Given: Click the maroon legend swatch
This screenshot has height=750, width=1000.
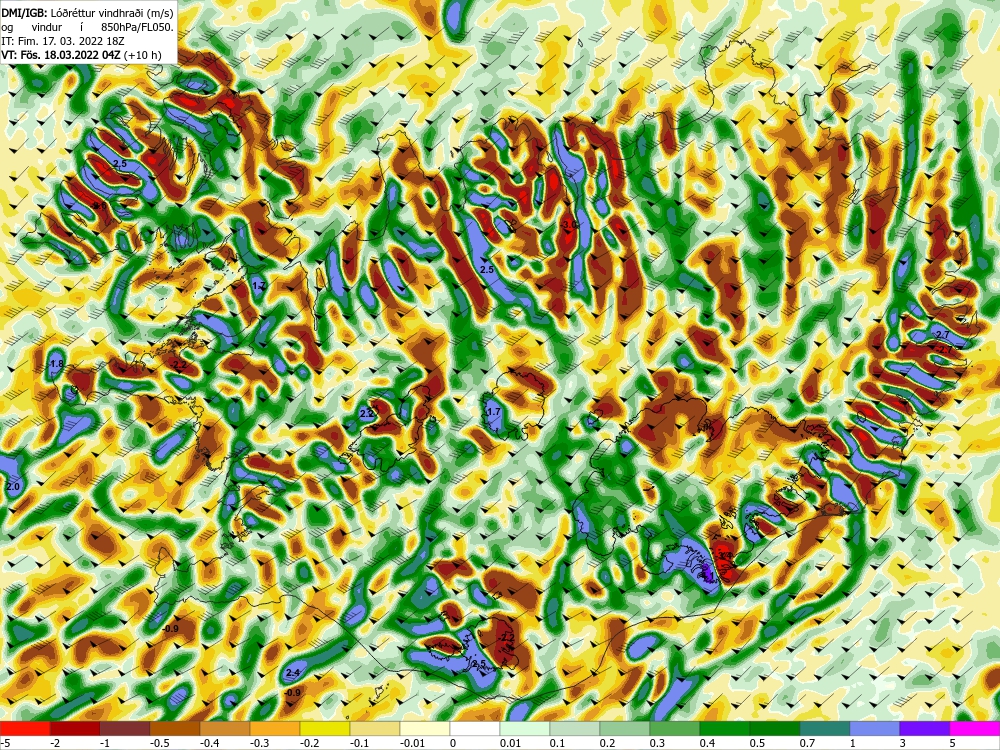Looking at the screenshot, I should pos(125,729).
